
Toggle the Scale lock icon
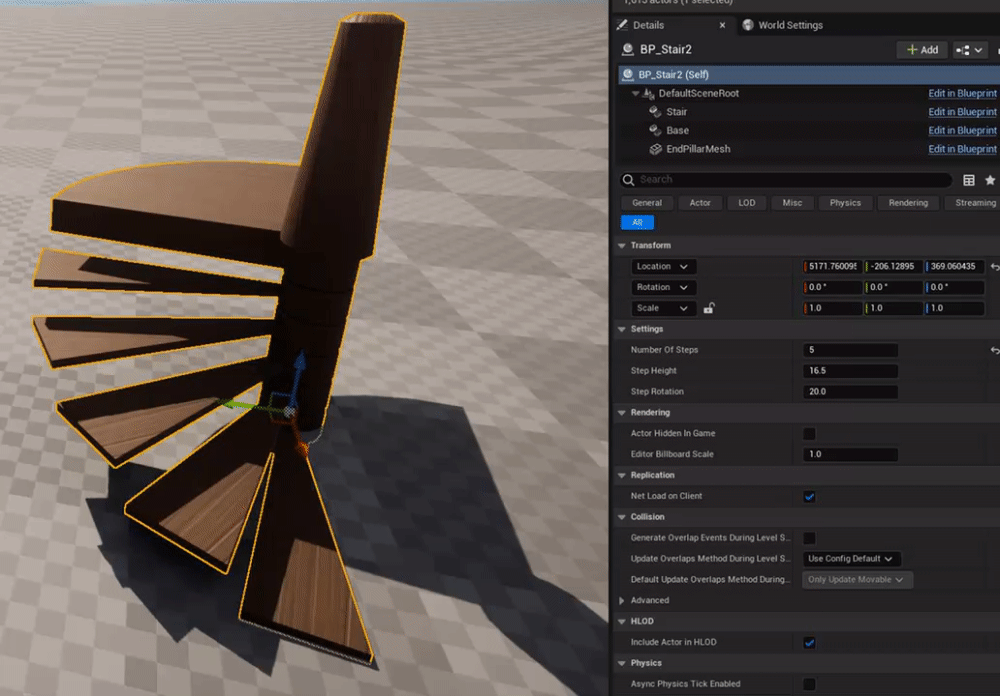pyautogui.click(x=708, y=309)
